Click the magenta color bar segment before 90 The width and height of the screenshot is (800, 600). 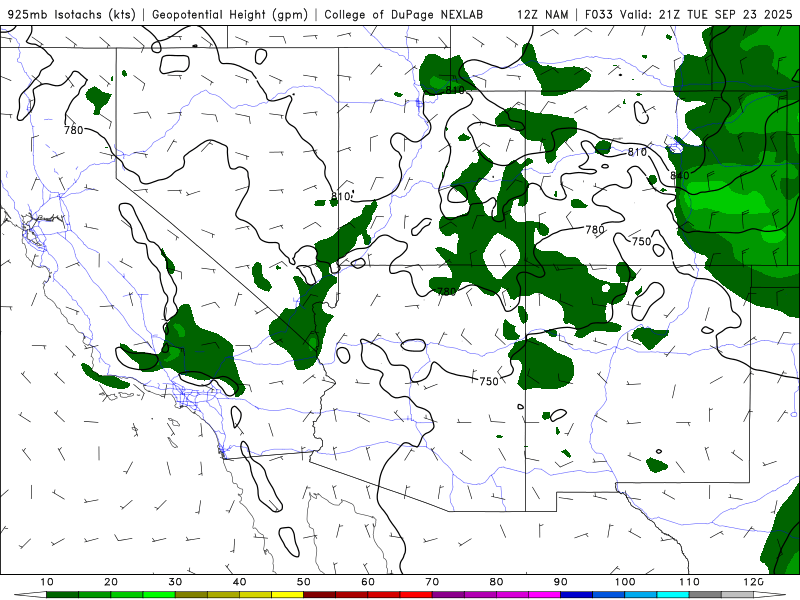(544, 595)
